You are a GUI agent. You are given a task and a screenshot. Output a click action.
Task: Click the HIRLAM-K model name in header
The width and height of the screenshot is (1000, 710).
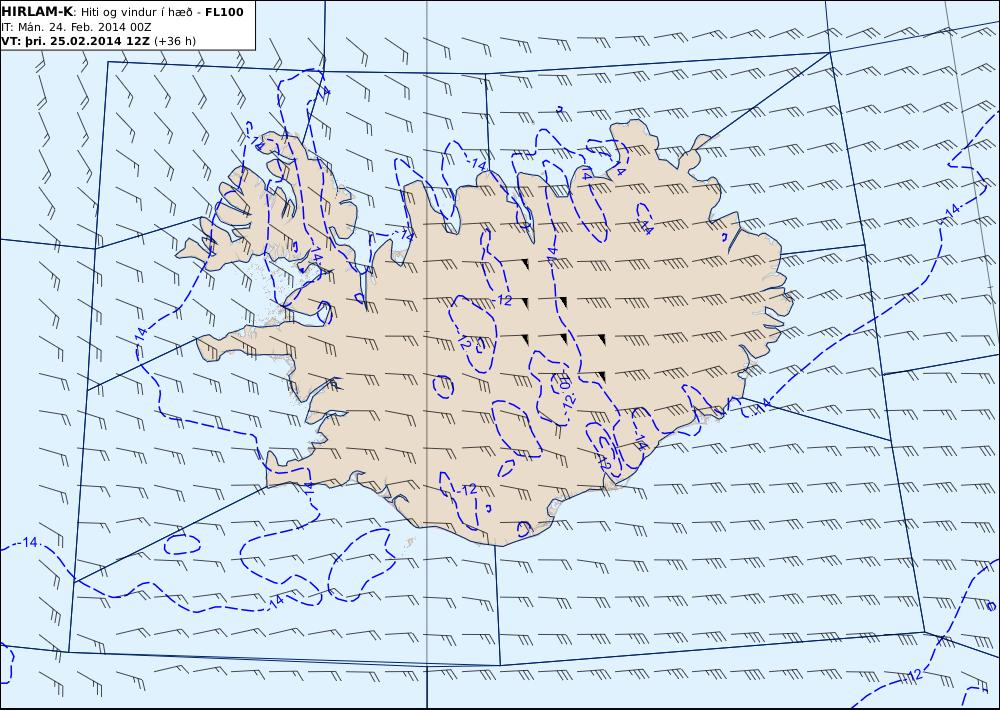pyautogui.click(x=37, y=12)
